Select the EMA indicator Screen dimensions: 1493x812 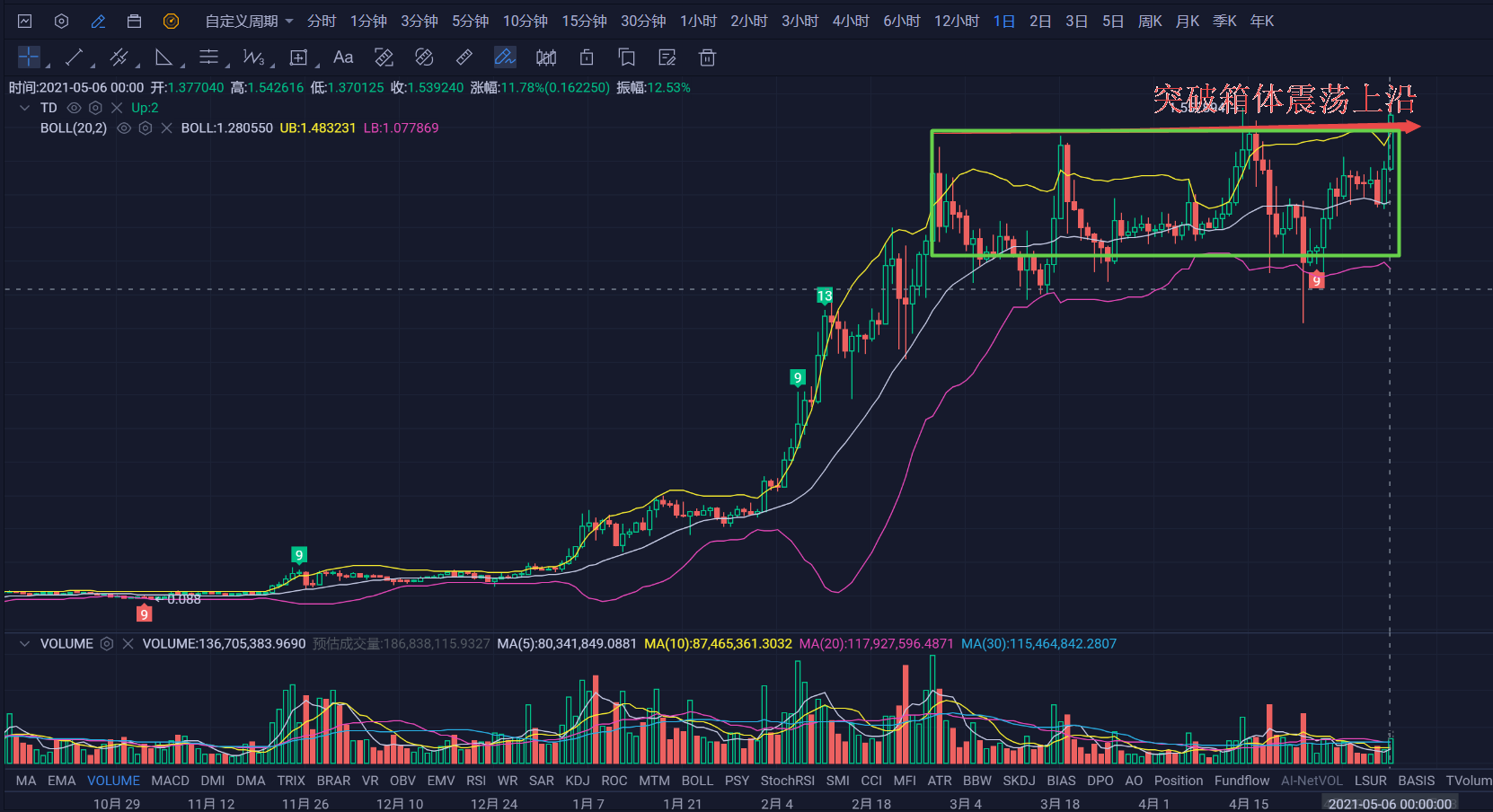point(62,781)
